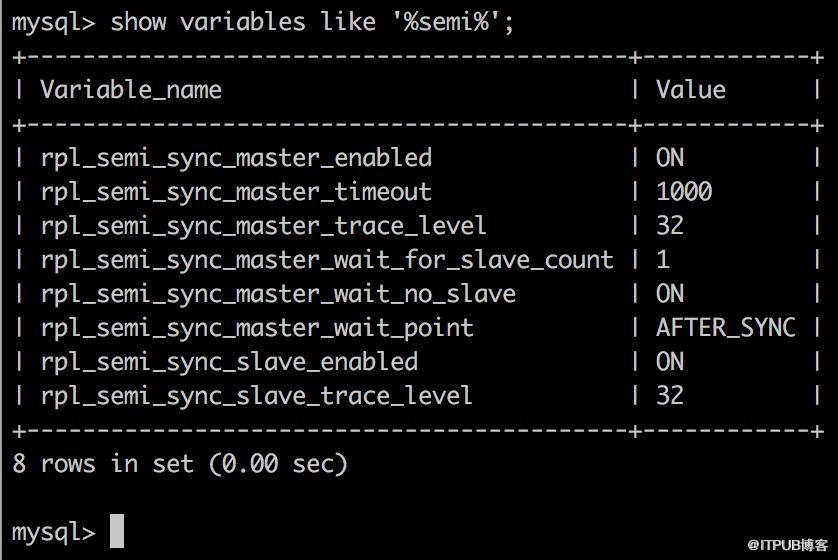
Task: Click the @ITPUB博客 watermark
Action: pos(787,545)
